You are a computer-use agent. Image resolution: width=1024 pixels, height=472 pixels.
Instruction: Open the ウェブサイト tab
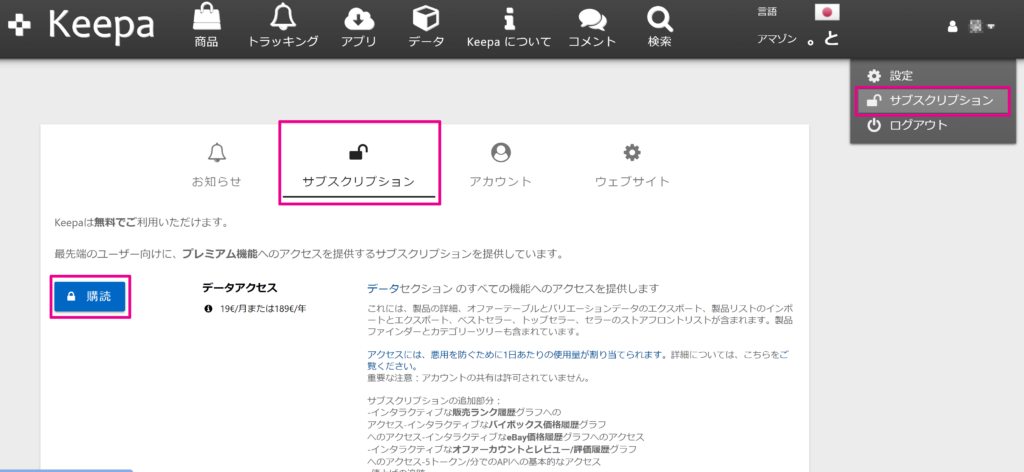(x=632, y=166)
